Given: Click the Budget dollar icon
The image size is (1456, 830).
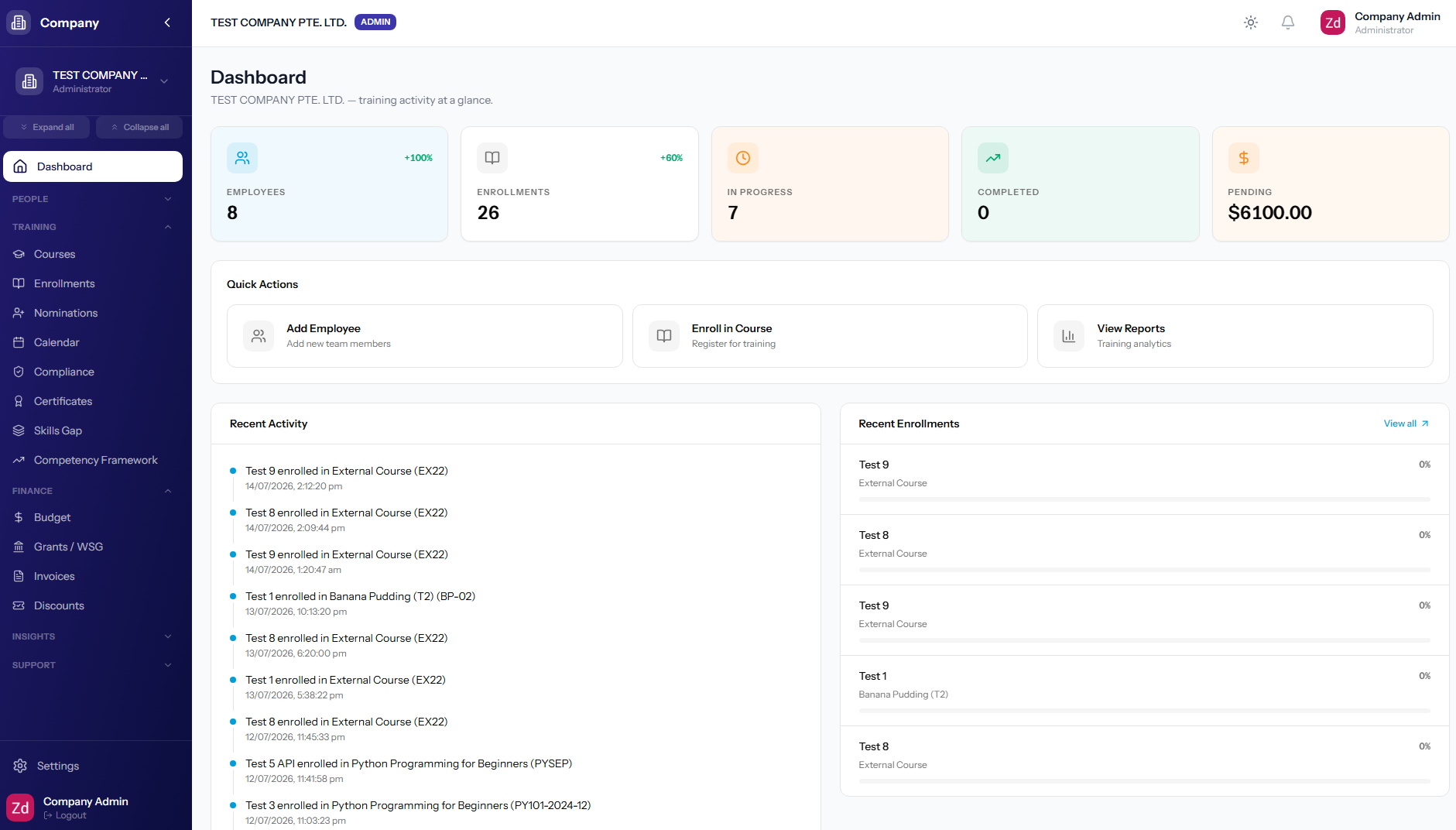Looking at the screenshot, I should tap(19, 517).
